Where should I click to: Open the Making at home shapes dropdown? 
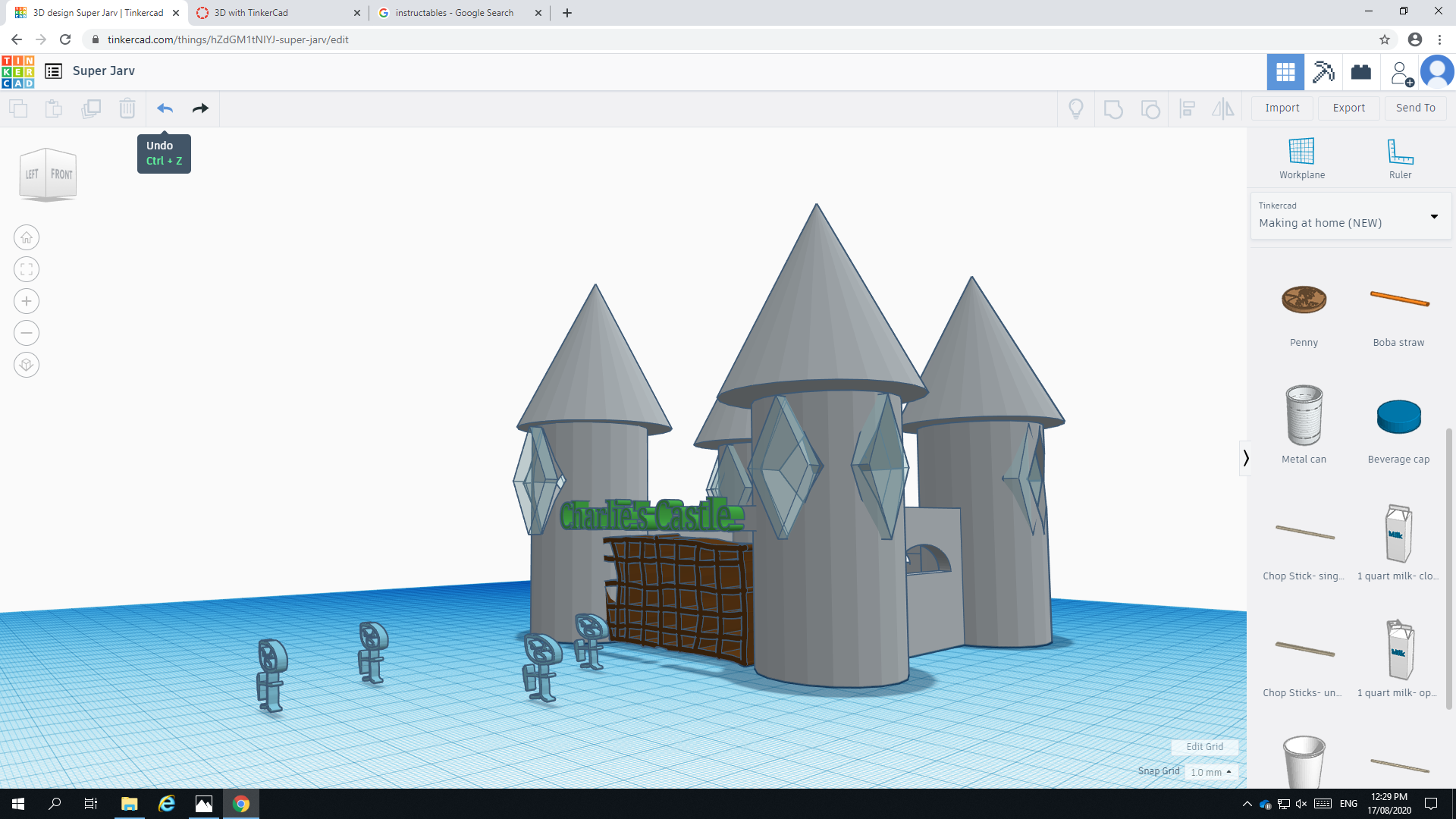click(x=1351, y=216)
